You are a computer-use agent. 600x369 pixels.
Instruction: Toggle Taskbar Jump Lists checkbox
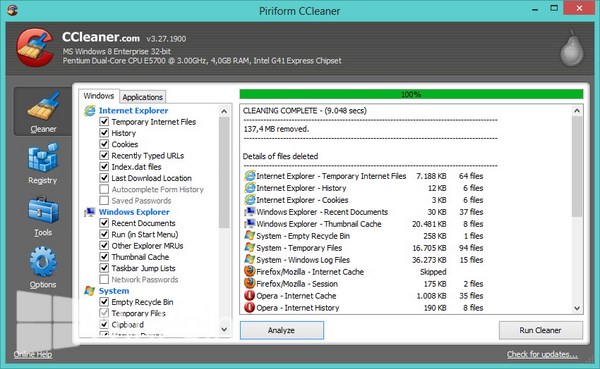pos(104,268)
